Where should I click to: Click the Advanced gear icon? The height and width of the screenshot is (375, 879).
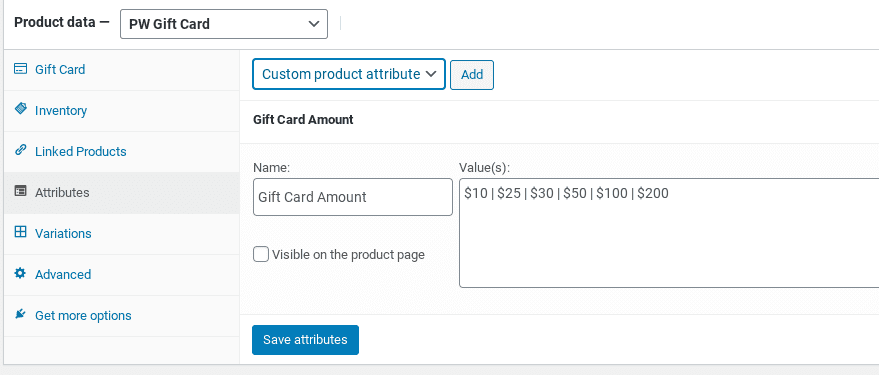20,274
